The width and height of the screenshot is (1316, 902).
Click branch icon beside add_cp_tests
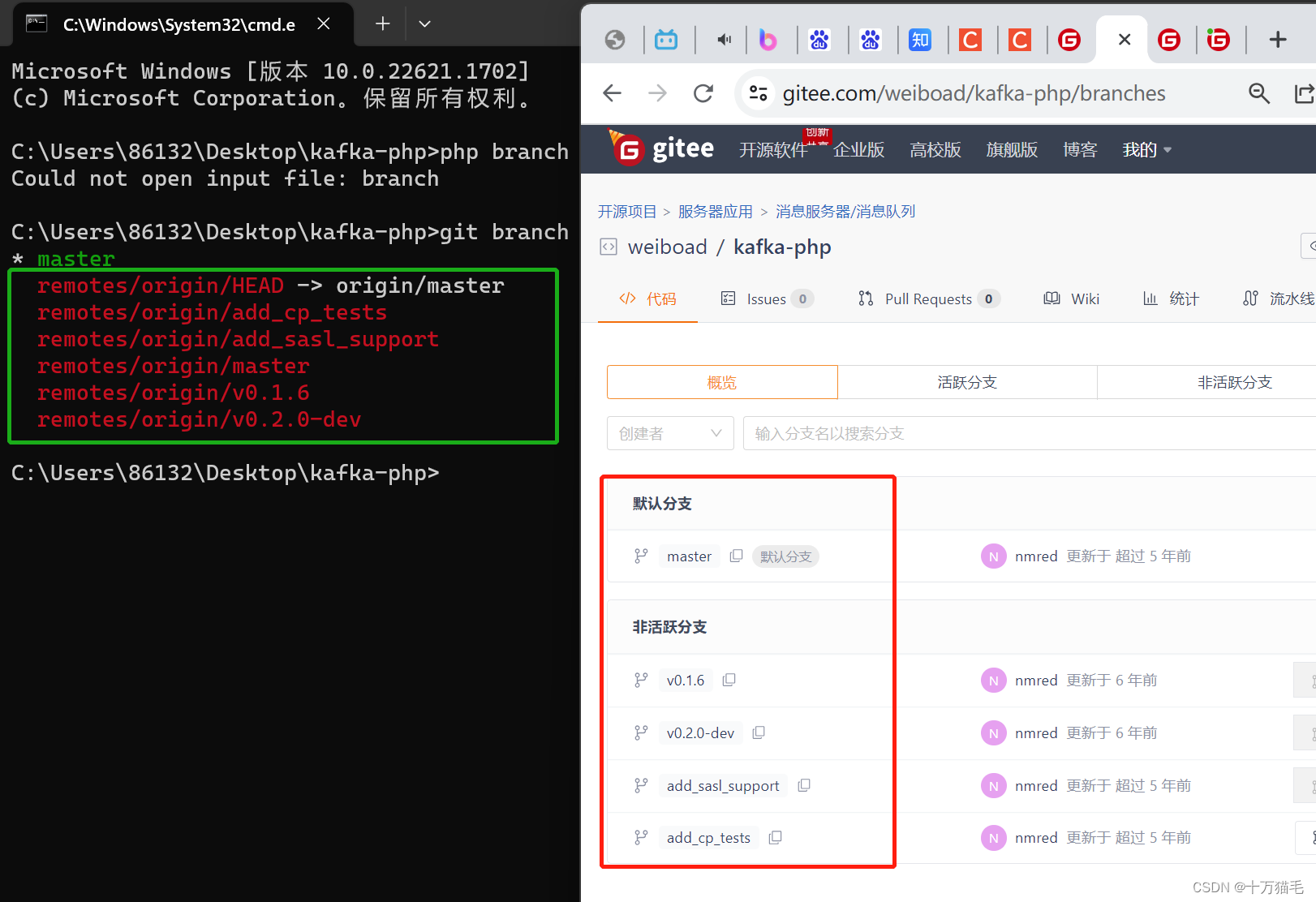point(641,837)
